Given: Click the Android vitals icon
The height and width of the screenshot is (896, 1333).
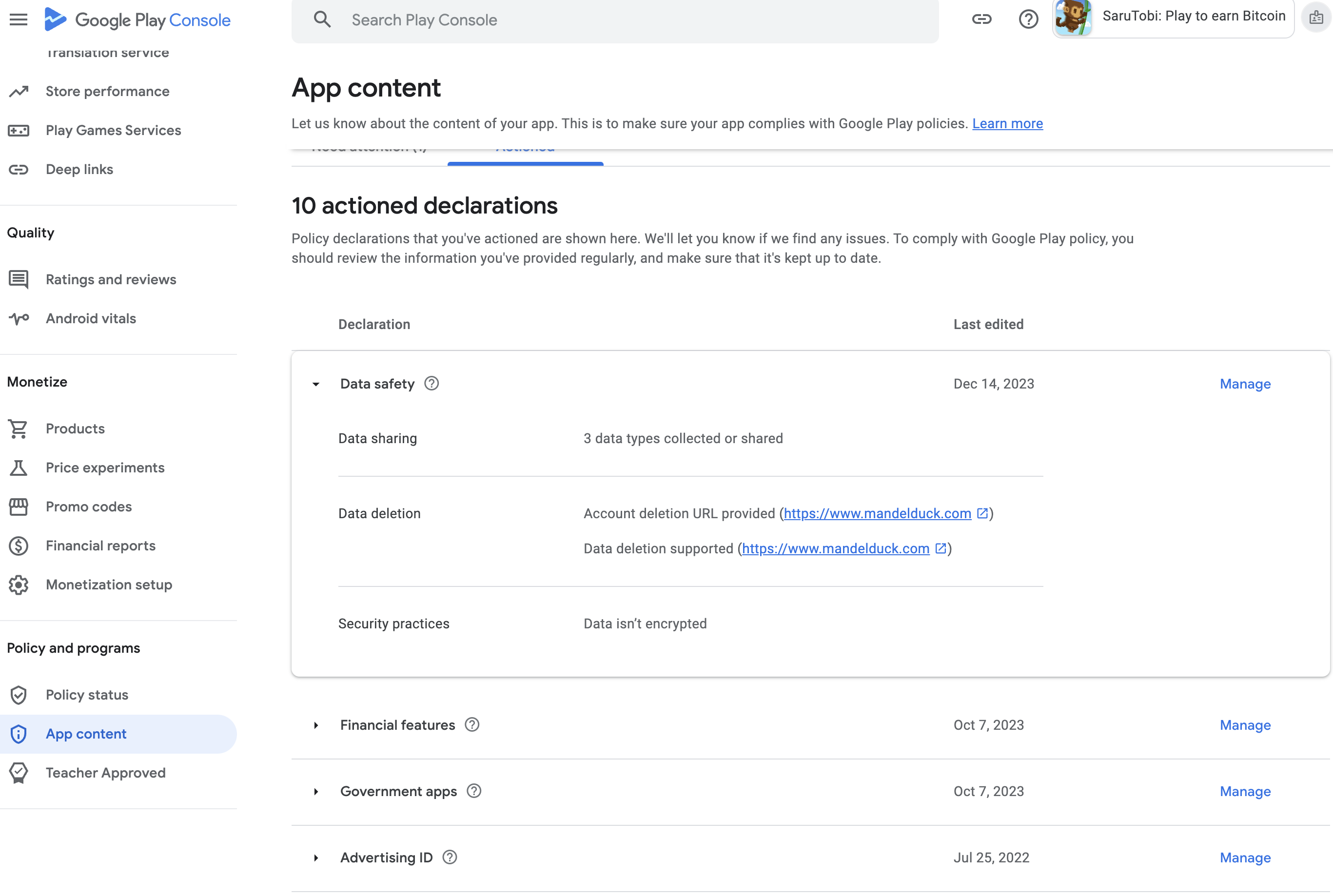Looking at the screenshot, I should coord(19,318).
